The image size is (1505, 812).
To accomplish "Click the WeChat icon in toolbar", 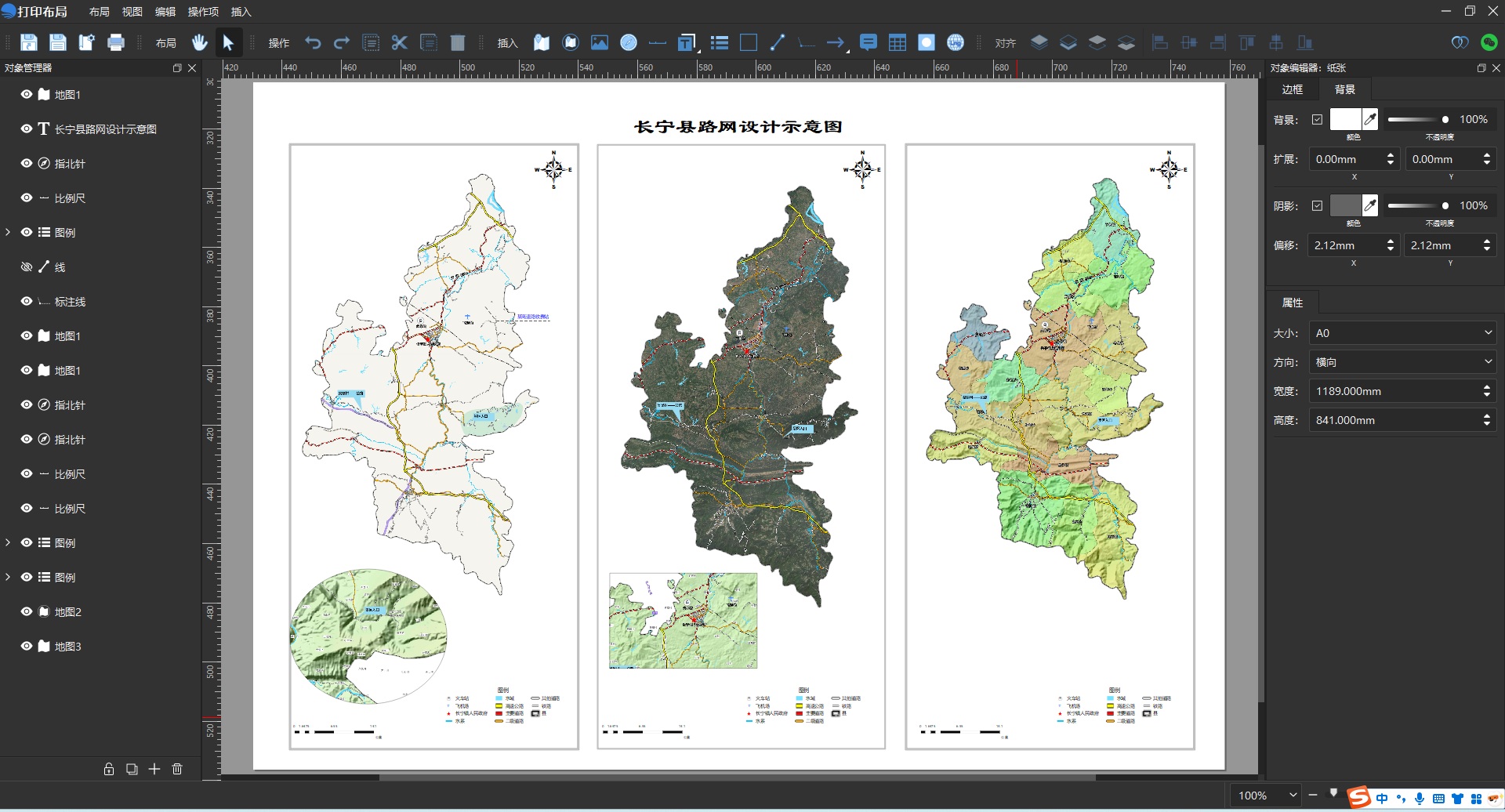I will pyautogui.click(x=1489, y=43).
